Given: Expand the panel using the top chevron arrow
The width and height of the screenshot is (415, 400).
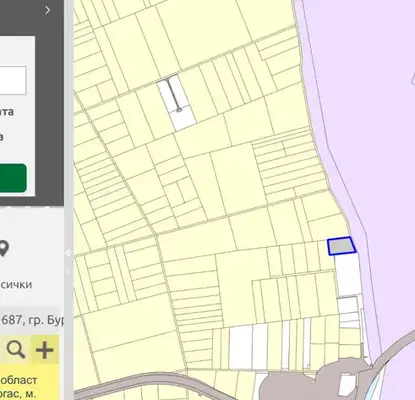Looking at the screenshot, I should 48,10.
